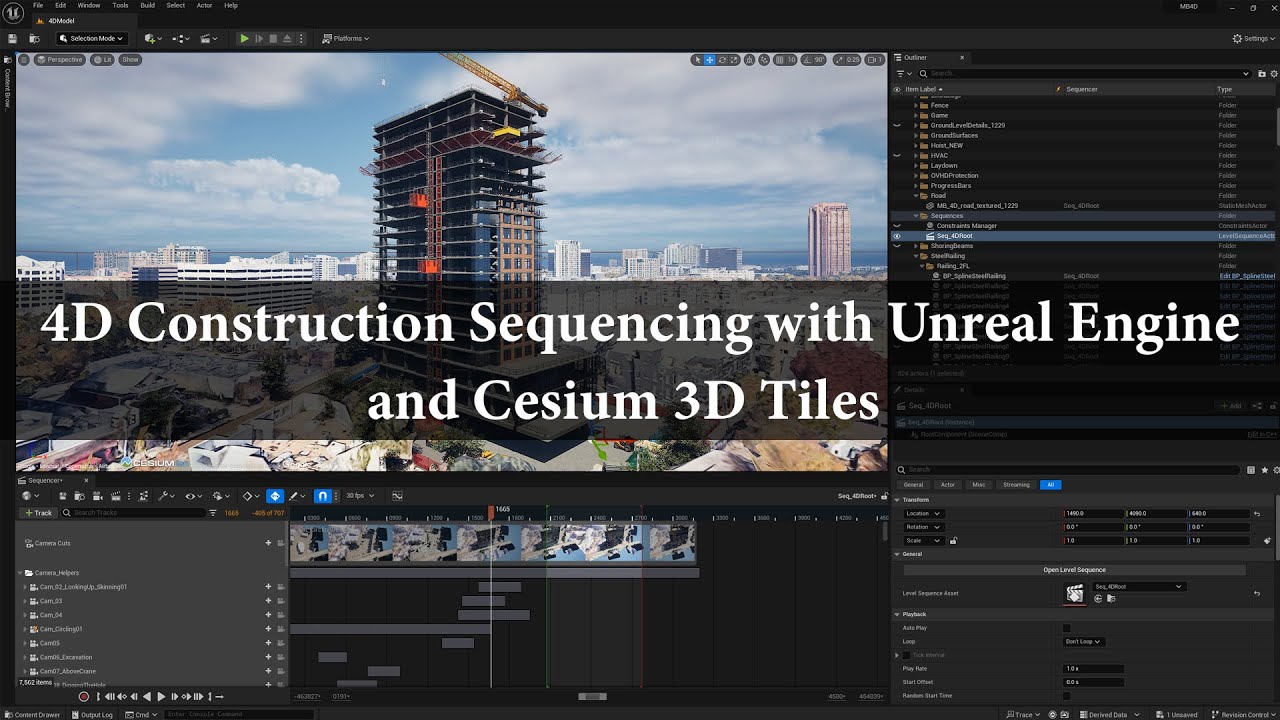1280x720 pixels.
Task: Click green Play in editor button
Action: [x=244, y=38]
